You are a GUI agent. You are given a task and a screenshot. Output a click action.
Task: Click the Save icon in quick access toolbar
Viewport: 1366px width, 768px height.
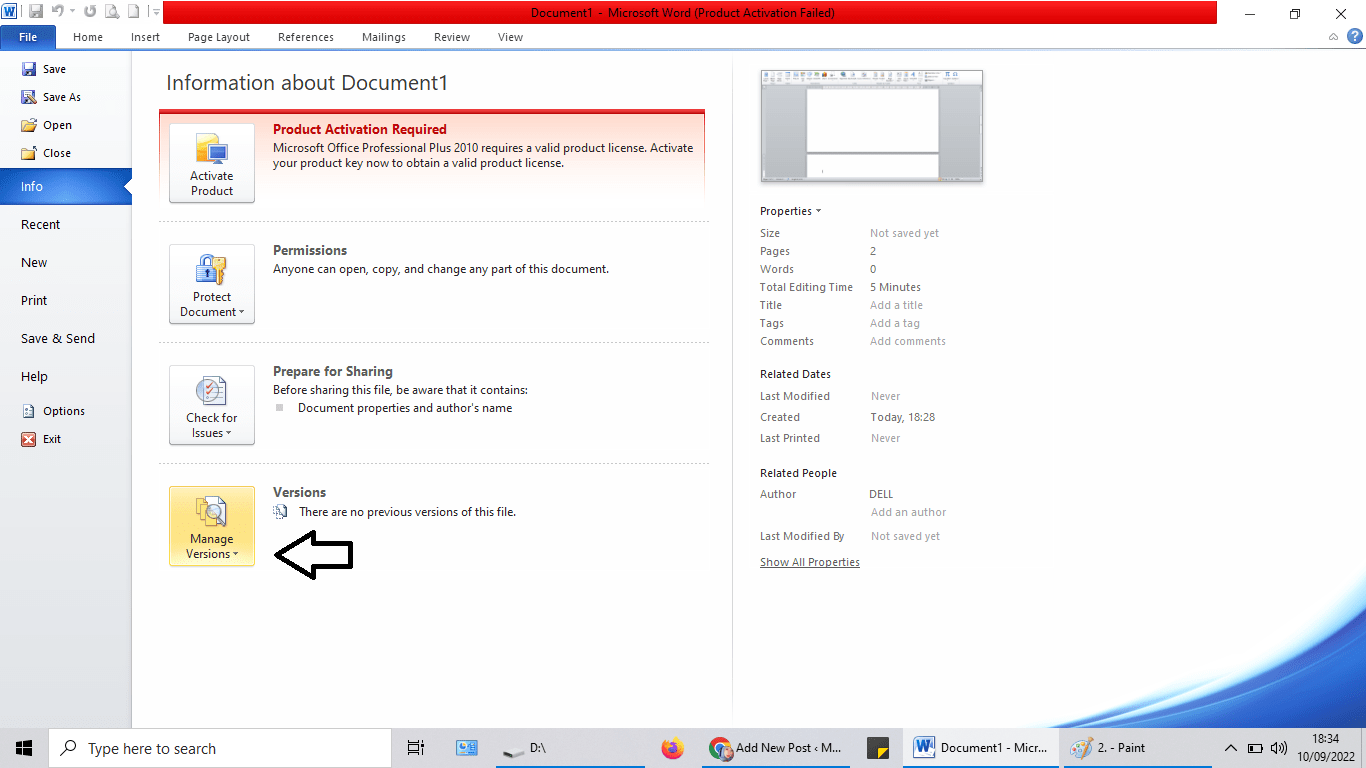click(36, 12)
